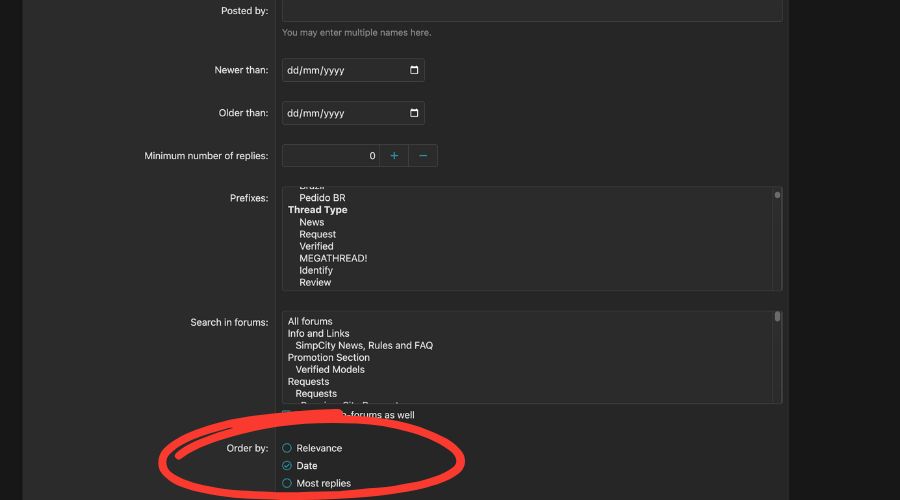Select All forums in forum list
Image resolution: width=900 pixels, height=500 pixels.
[x=310, y=321]
